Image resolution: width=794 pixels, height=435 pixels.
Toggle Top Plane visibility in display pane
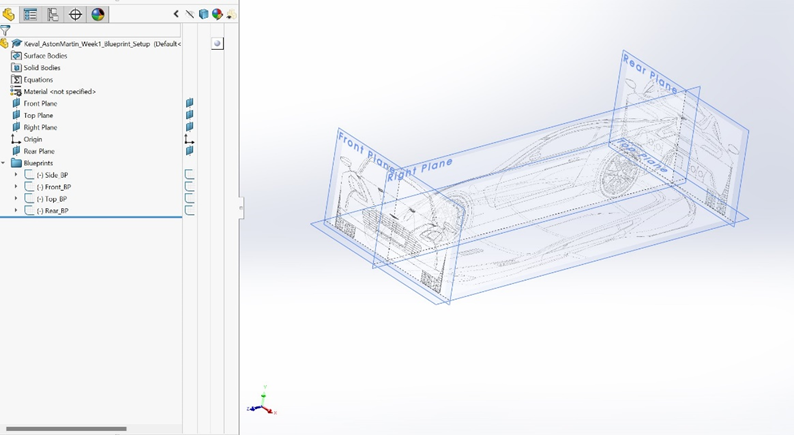point(189,115)
